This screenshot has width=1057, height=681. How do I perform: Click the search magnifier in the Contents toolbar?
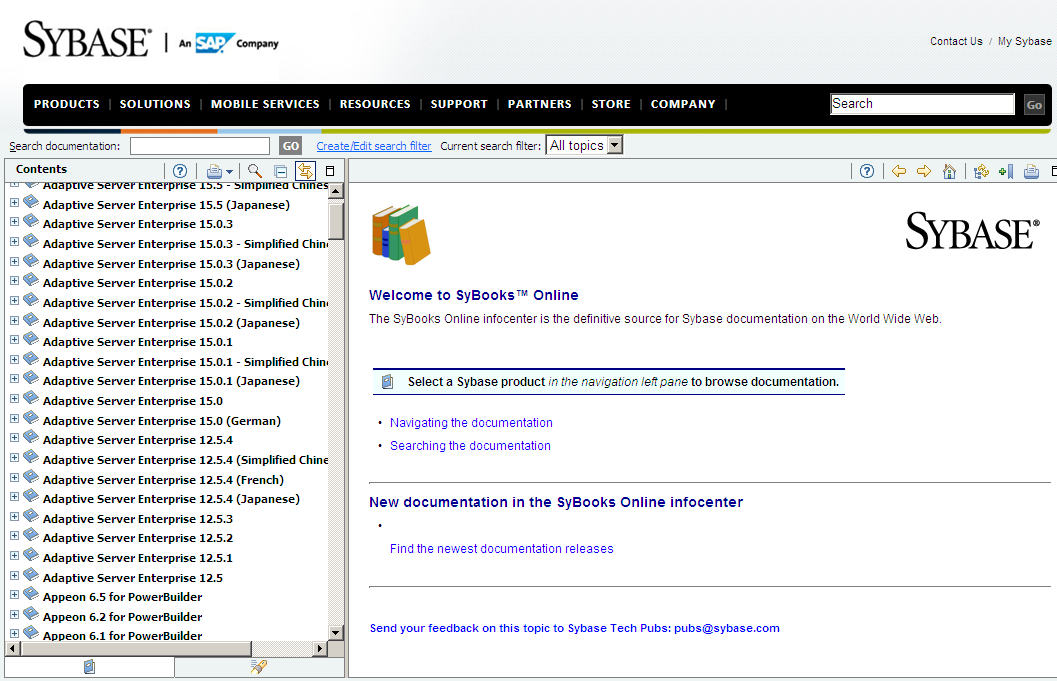(255, 171)
